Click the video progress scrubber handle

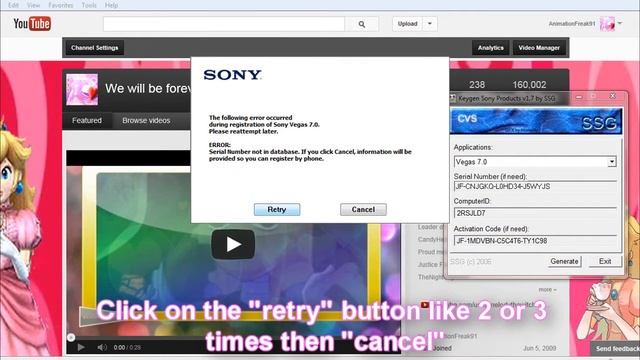pos(71,337)
